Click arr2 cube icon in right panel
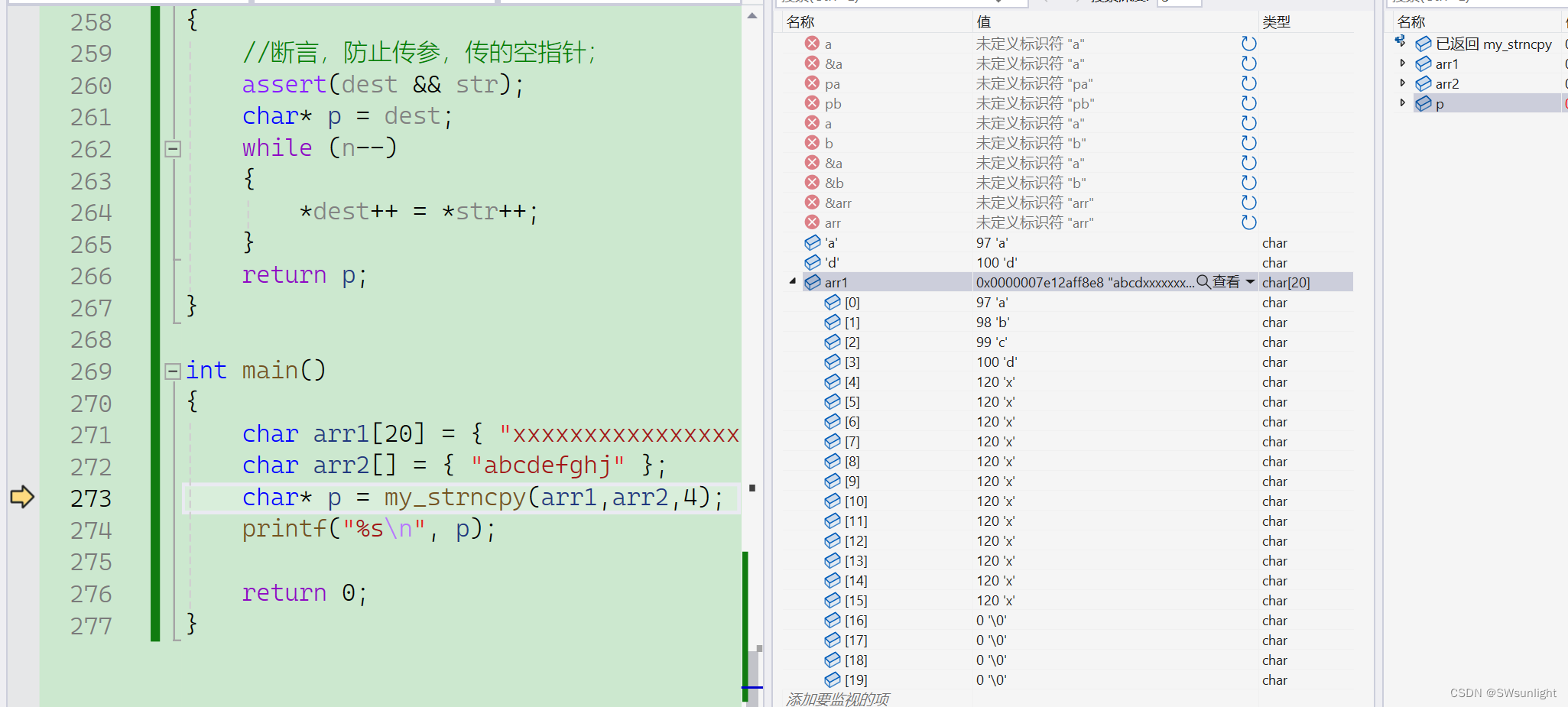Image resolution: width=1568 pixels, height=707 pixels. tap(1423, 83)
